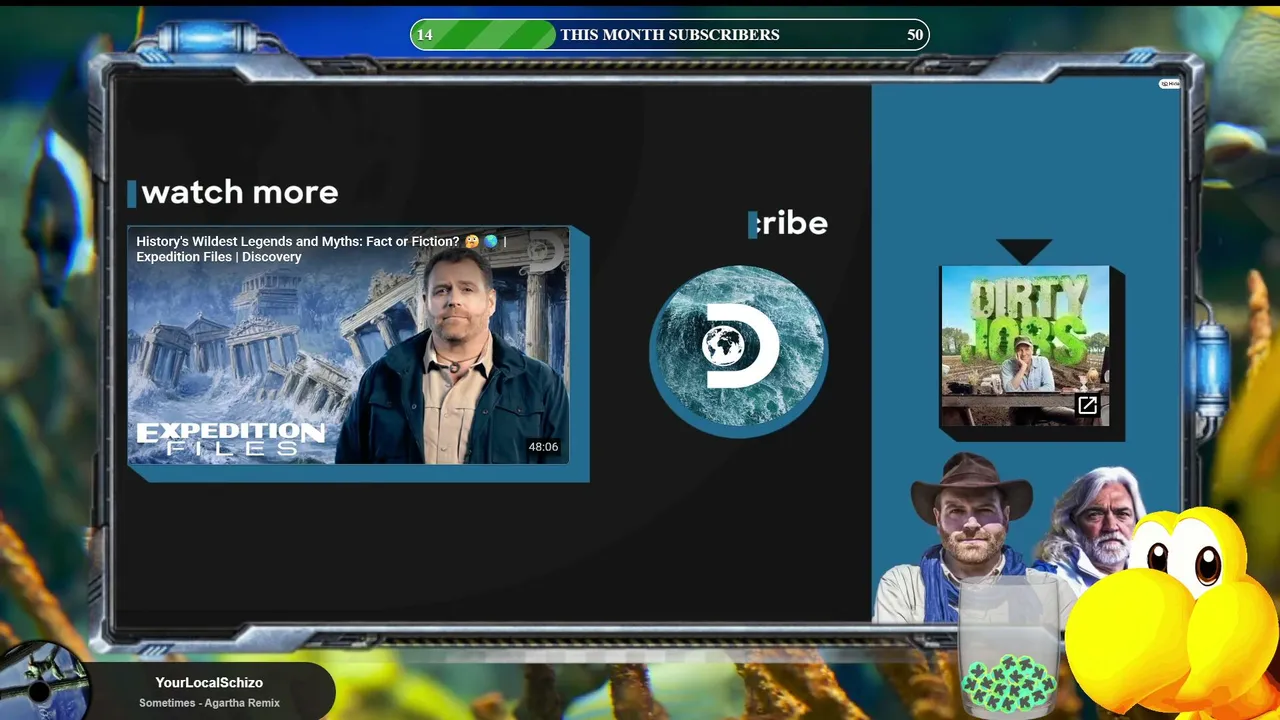Open the "History's Wildest Legends and Myths" video title

(321, 249)
